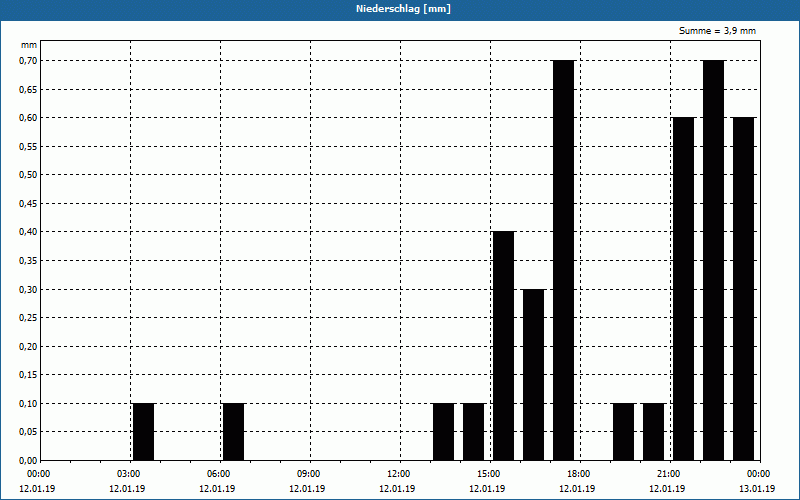Select the 0,70 y-axis value
This screenshot has width=800, height=500.
pos(28,61)
